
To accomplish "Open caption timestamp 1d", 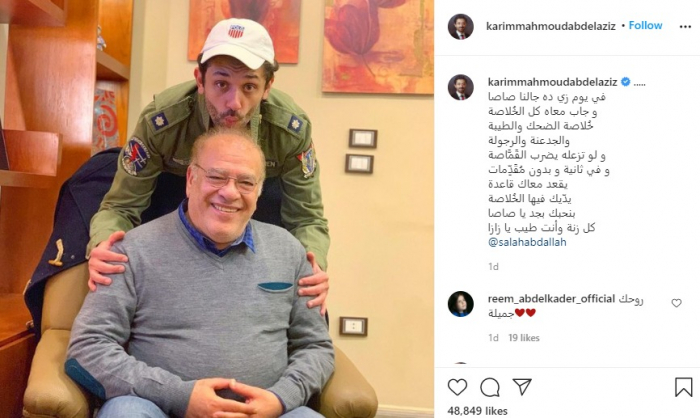I will coord(493,267).
